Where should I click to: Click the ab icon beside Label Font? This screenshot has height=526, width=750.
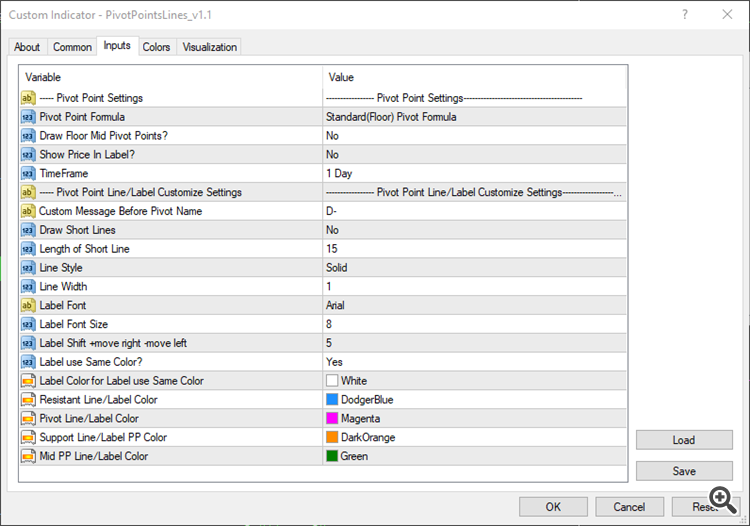point(28,306)
